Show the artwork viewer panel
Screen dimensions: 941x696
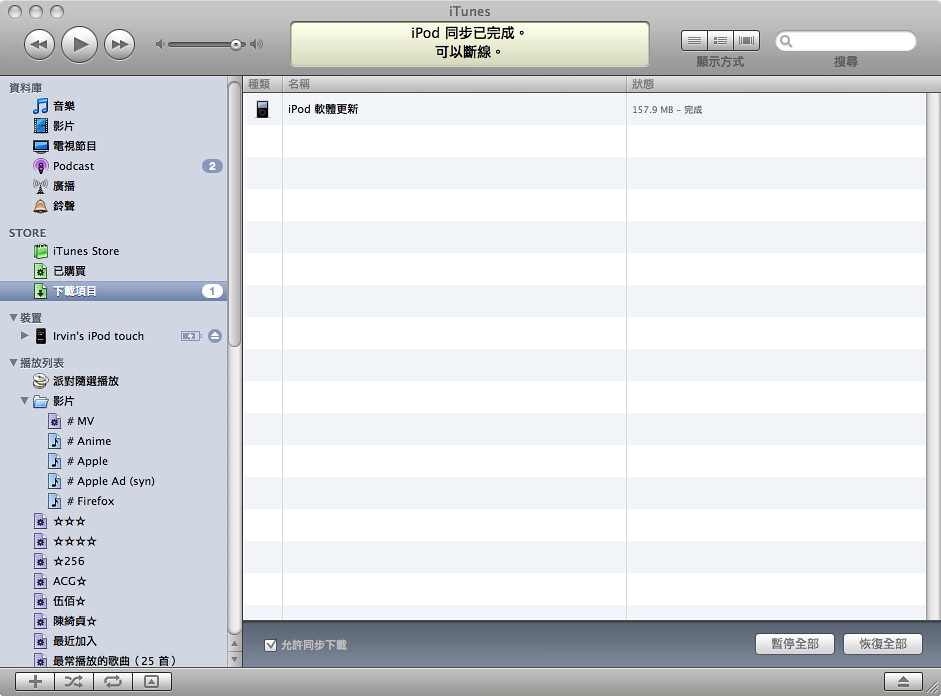pos(151,681)
